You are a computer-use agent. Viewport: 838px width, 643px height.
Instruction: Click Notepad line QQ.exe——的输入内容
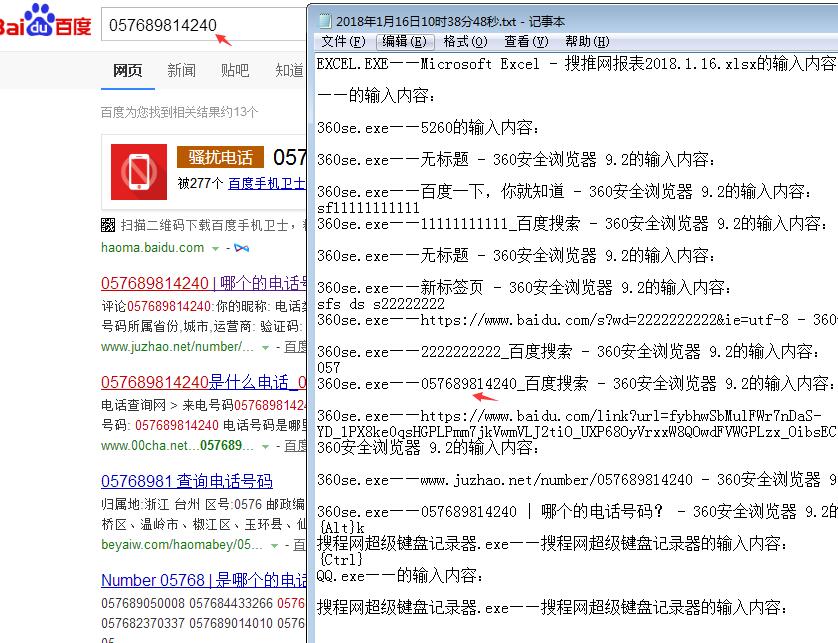point(400,576)
